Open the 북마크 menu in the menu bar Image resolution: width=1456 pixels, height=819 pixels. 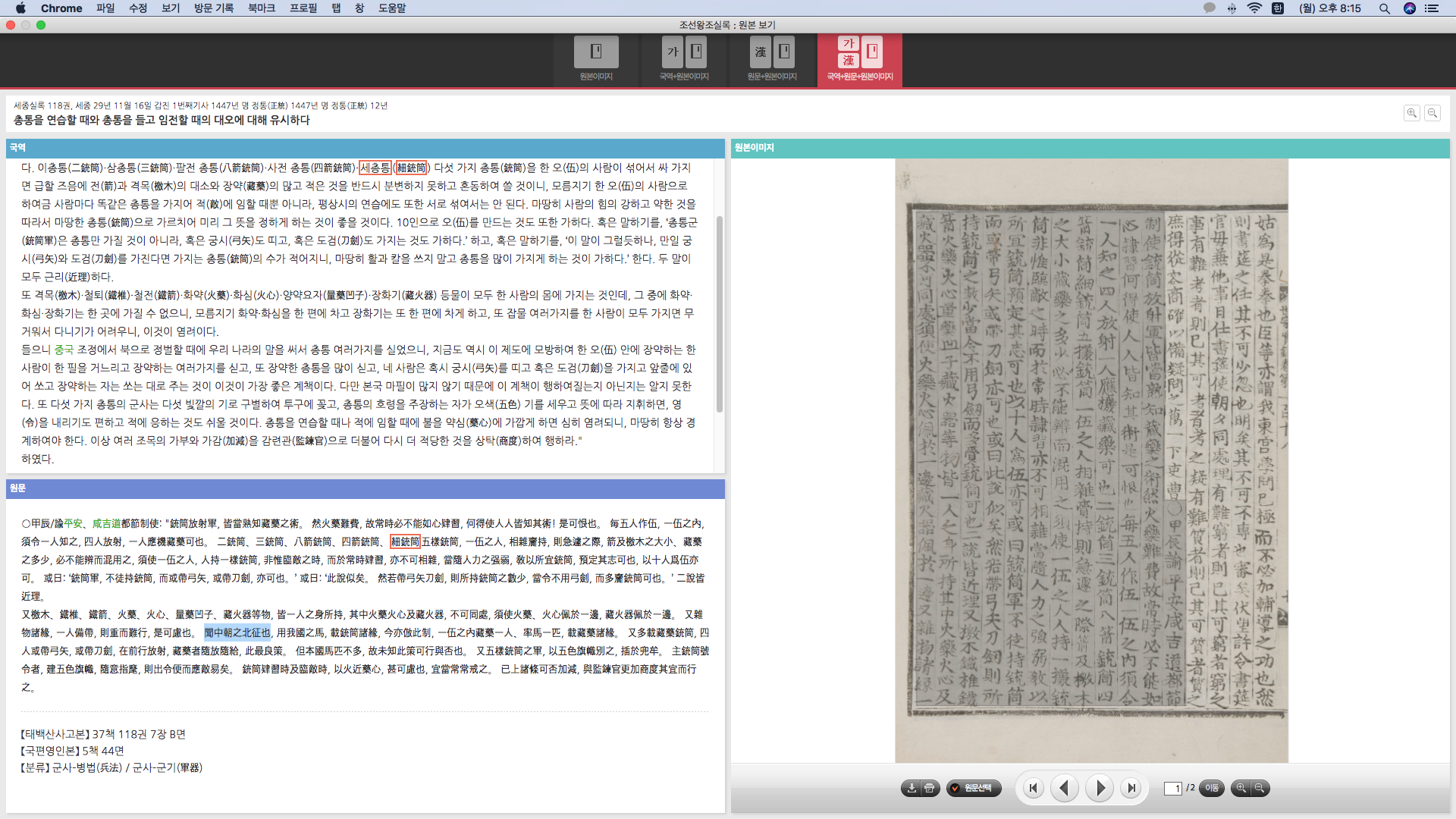coord(261,8)
